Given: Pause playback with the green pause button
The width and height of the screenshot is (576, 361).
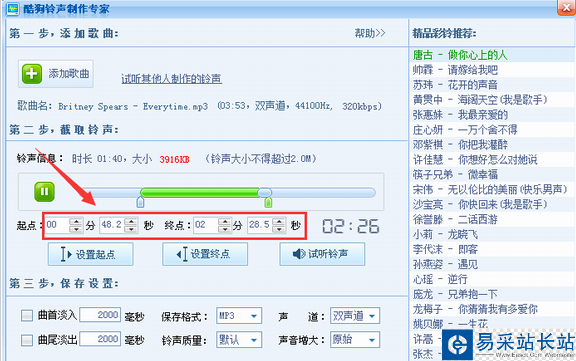Looking at the screenshot, I should click(x=44, y=191).
